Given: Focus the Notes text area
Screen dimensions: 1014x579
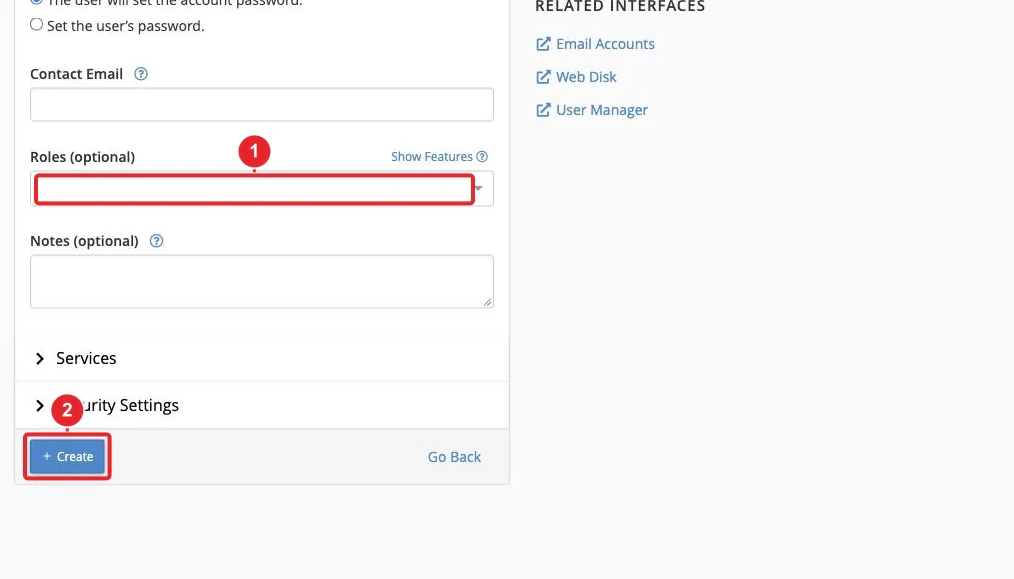Looking at the screenshot, I should click(262, 281).
